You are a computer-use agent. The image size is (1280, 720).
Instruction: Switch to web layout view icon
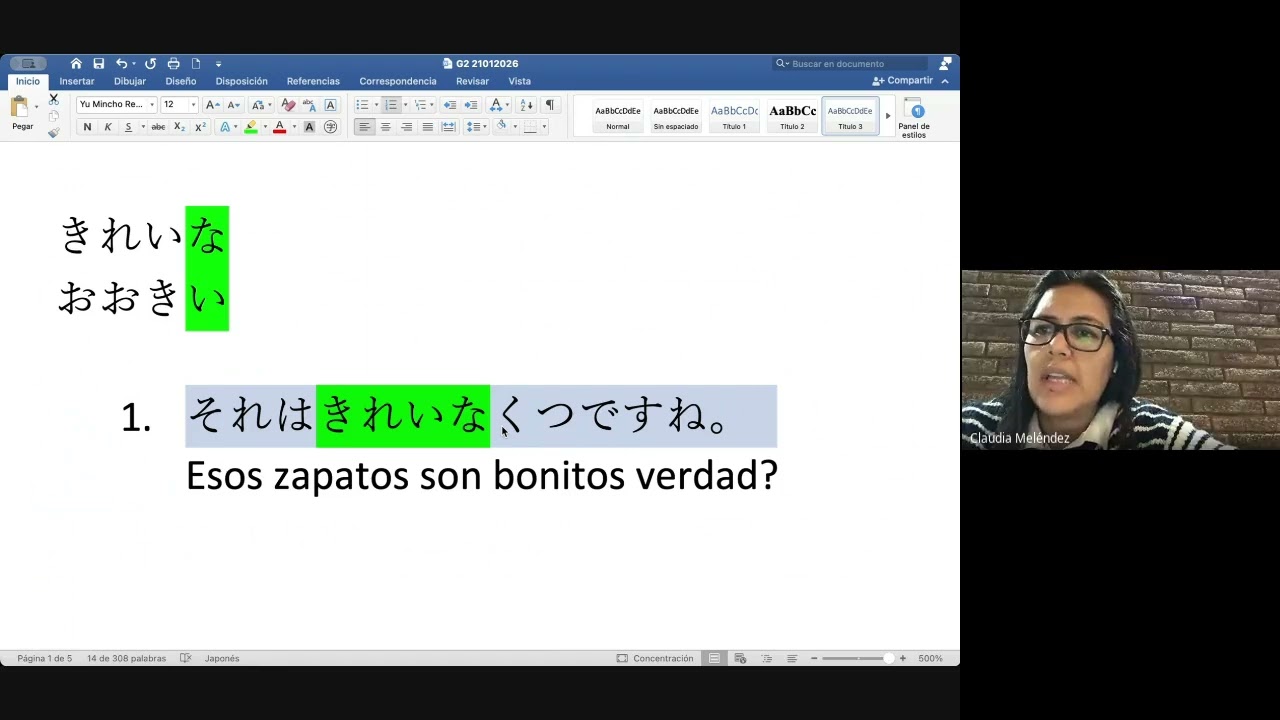tap(740, 658)
